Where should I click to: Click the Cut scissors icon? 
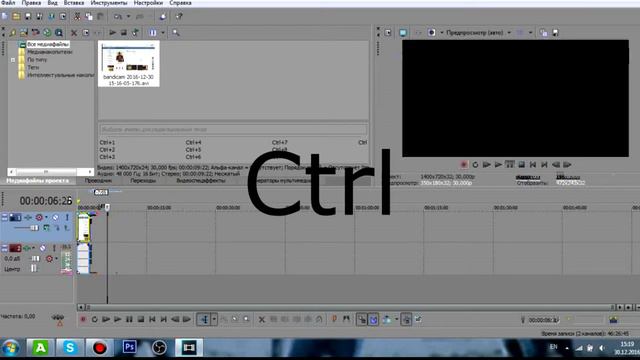tap(77, 16)
